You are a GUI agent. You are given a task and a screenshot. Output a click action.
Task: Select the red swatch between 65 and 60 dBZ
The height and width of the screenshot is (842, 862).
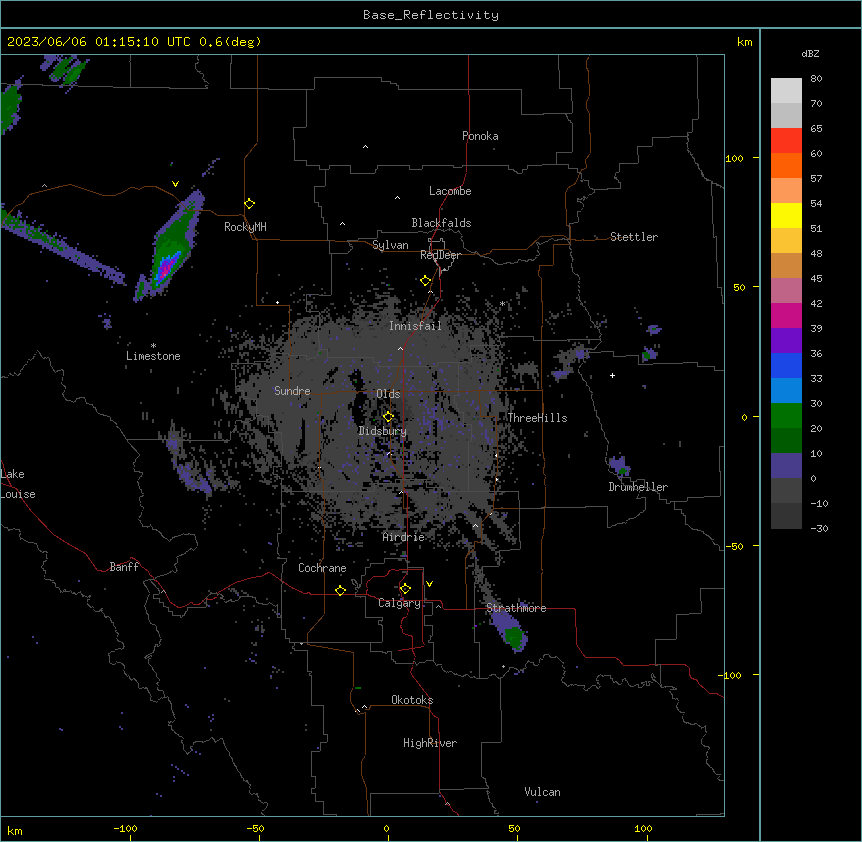(x=786, y=141)
